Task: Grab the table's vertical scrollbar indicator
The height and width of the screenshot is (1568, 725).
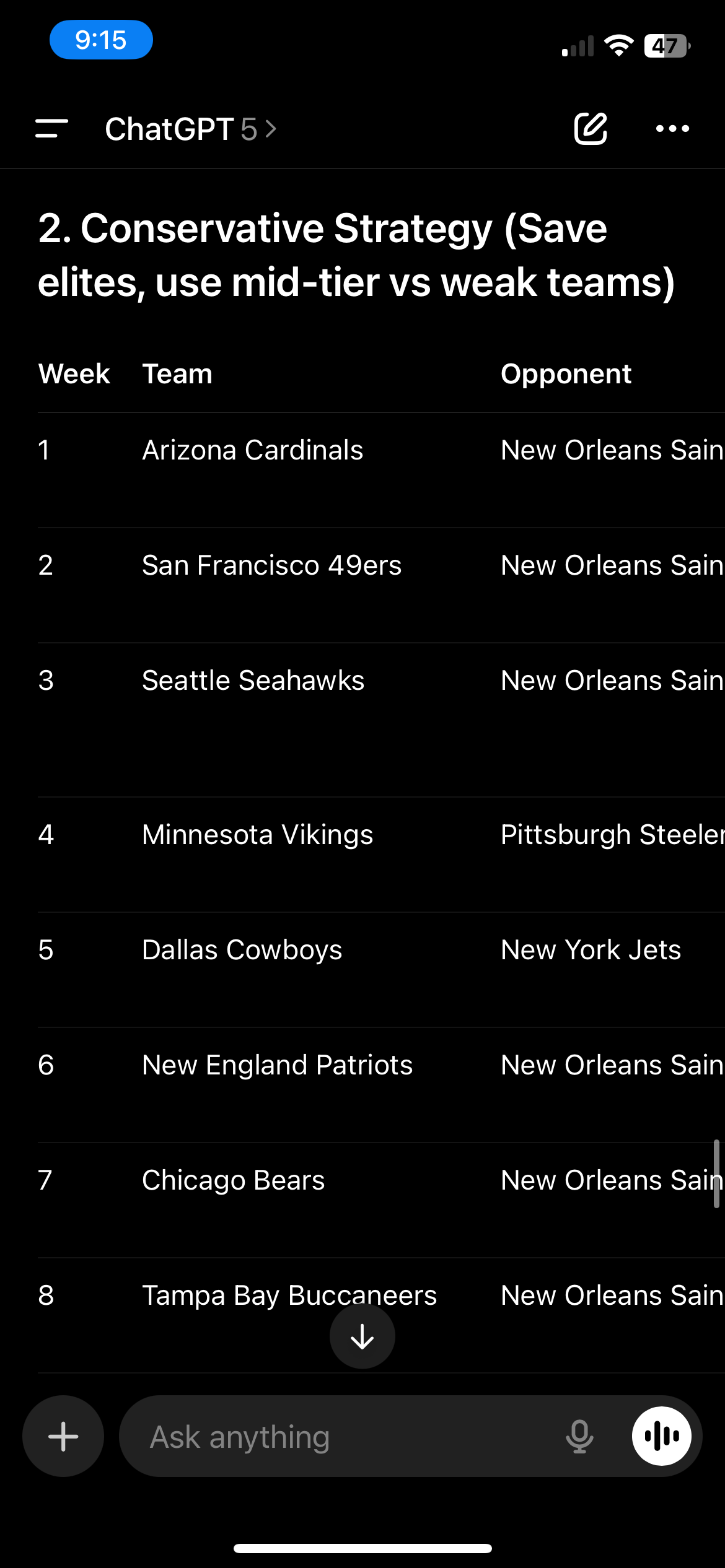Action: coord(716,1174)
